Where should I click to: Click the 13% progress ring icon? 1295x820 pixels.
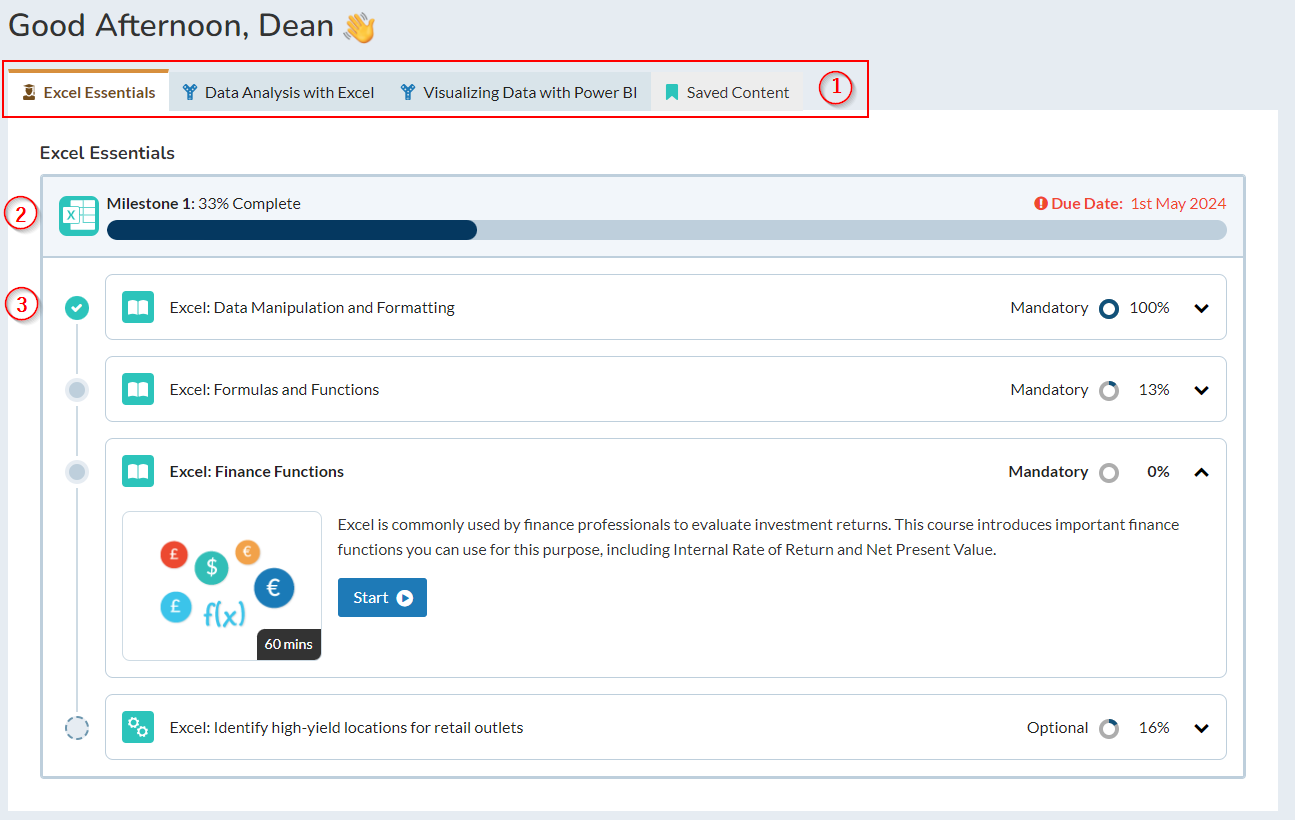coord(1108,390)
